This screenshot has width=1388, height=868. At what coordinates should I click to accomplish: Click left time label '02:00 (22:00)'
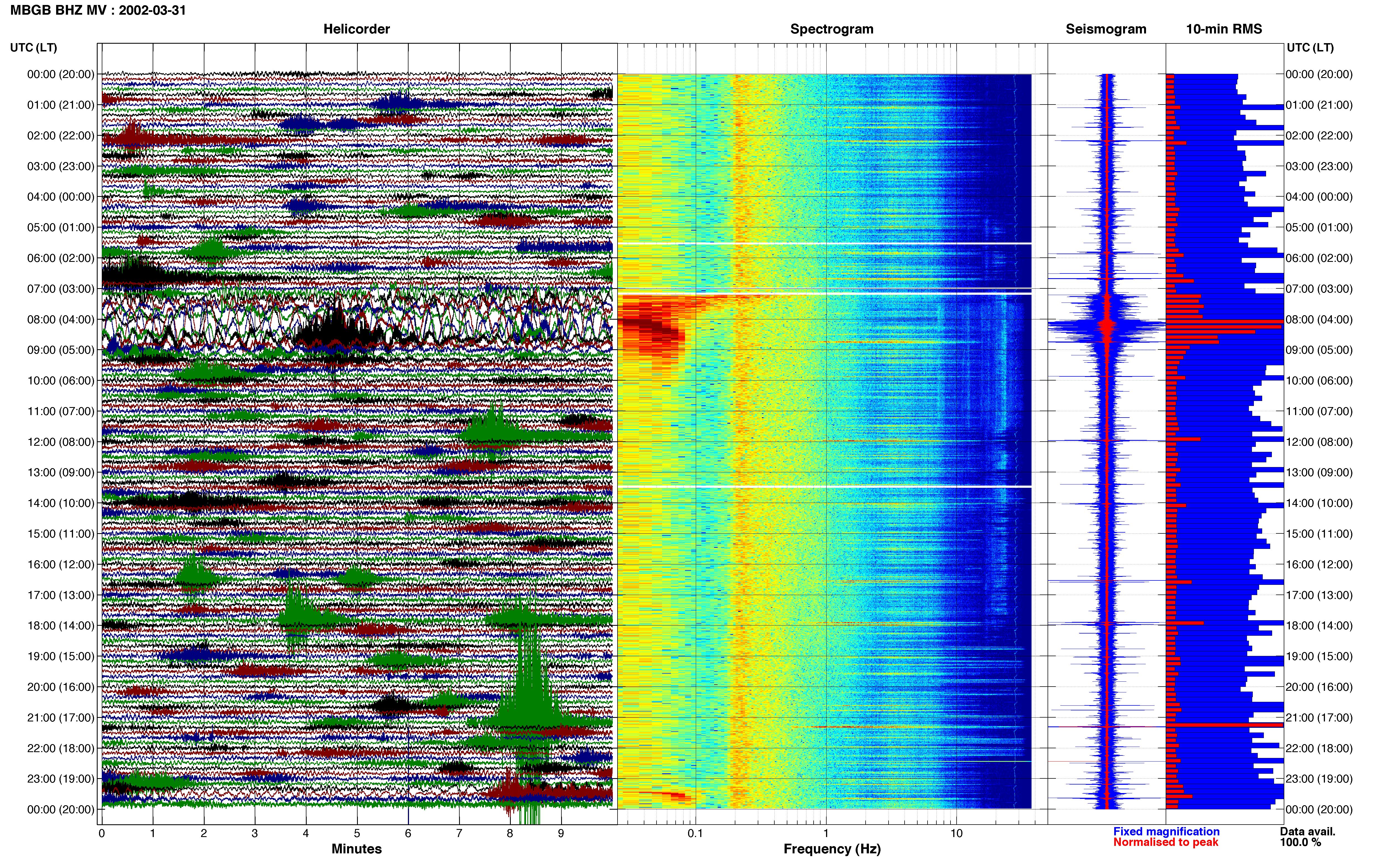tap(61, 135)
